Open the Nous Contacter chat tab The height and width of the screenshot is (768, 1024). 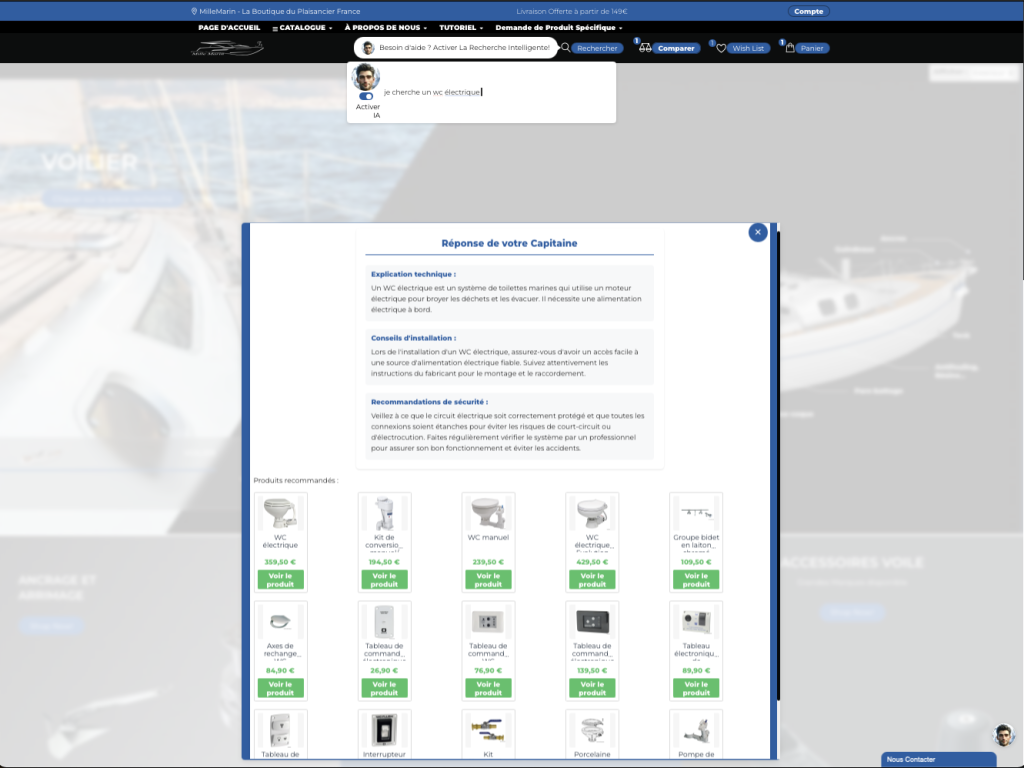pyautogui.click(x=938, y=760)
